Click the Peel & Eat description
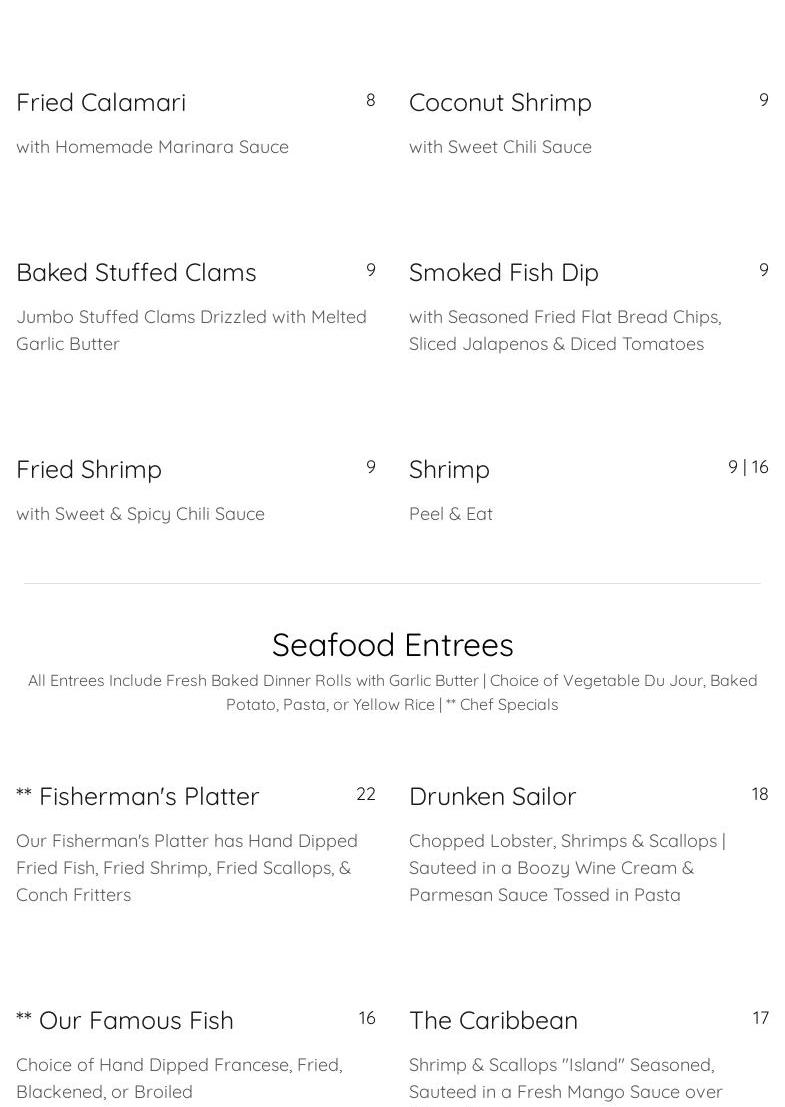The width and height of the screenshot is (785, 1107). (x=451, y=514)
